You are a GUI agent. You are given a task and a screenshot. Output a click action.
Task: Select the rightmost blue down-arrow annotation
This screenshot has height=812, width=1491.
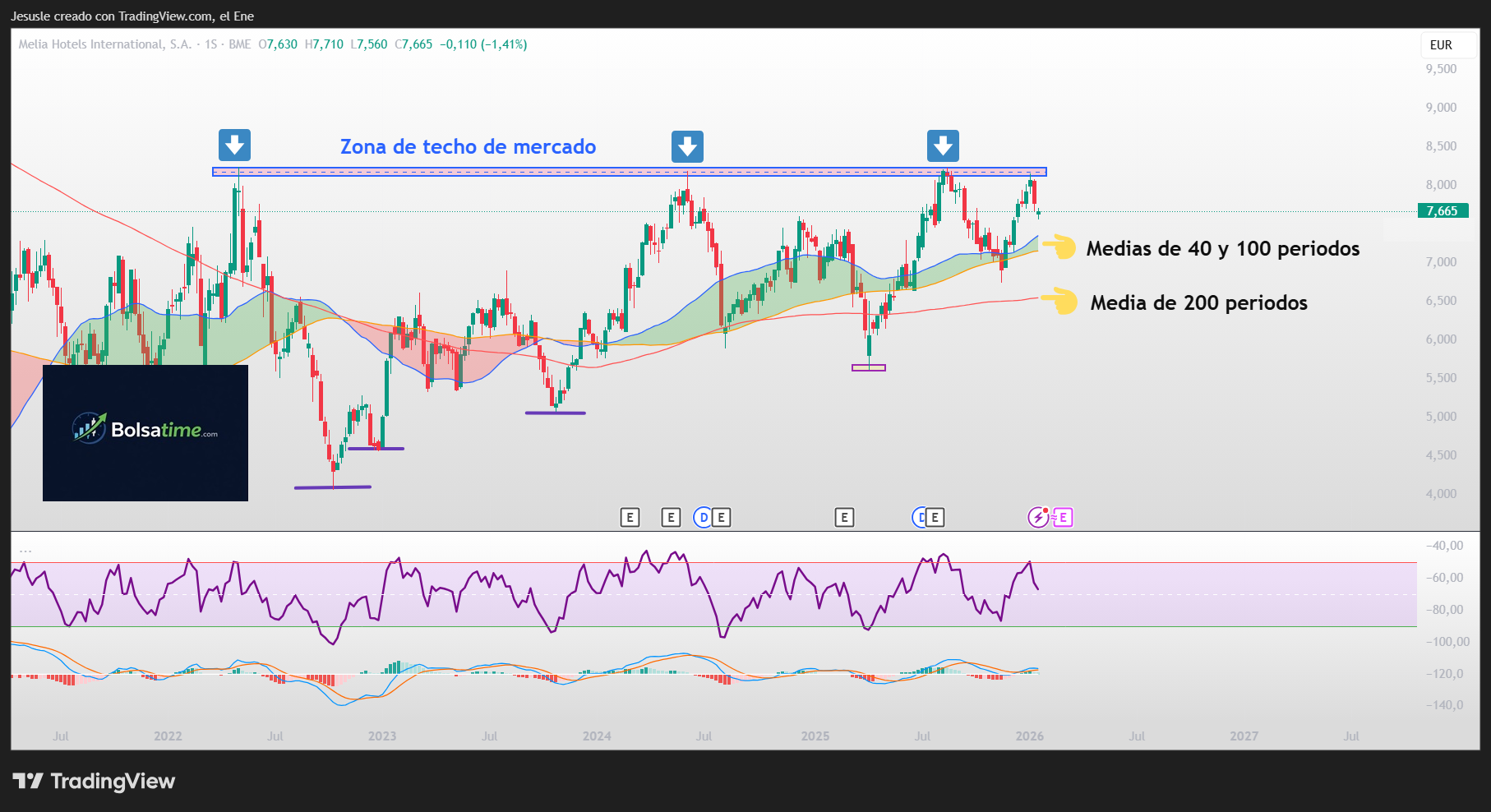click(x=943, y=146)
